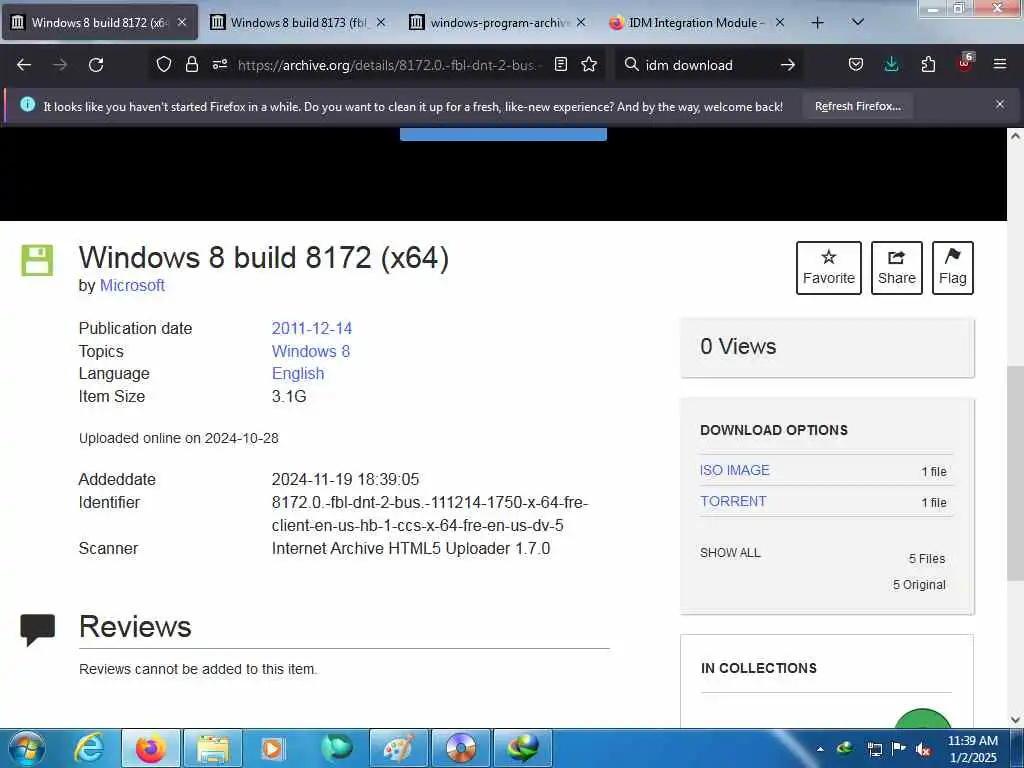Go back to the previous page
The image size is (1024, 768).
tap(24, 65)
